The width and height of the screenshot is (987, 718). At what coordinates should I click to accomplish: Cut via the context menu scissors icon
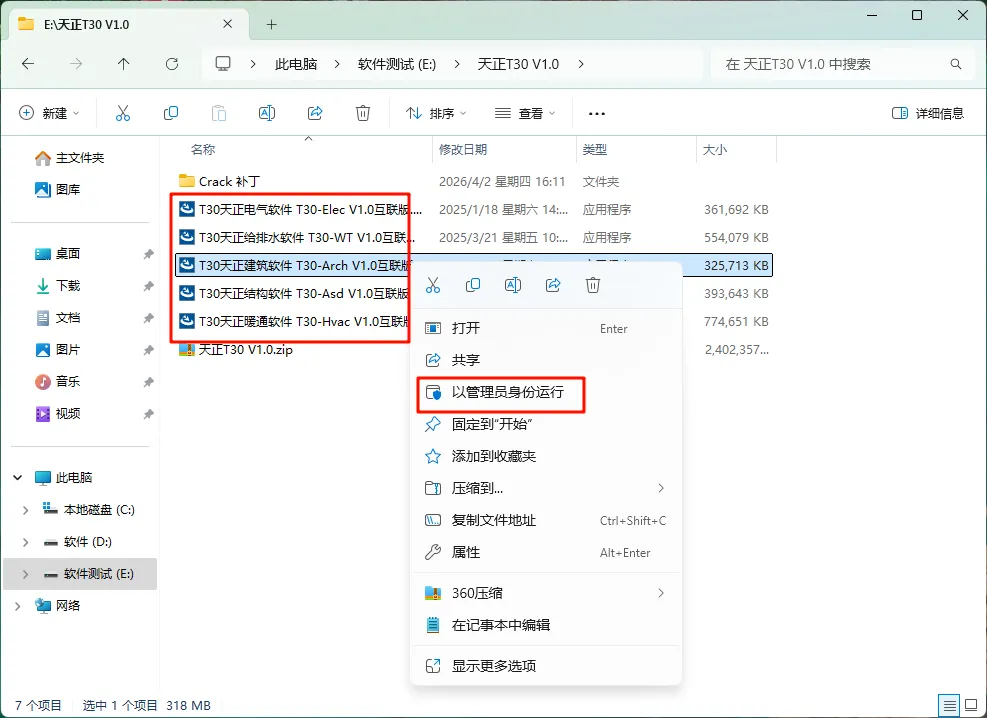click(x=433, y=285)
